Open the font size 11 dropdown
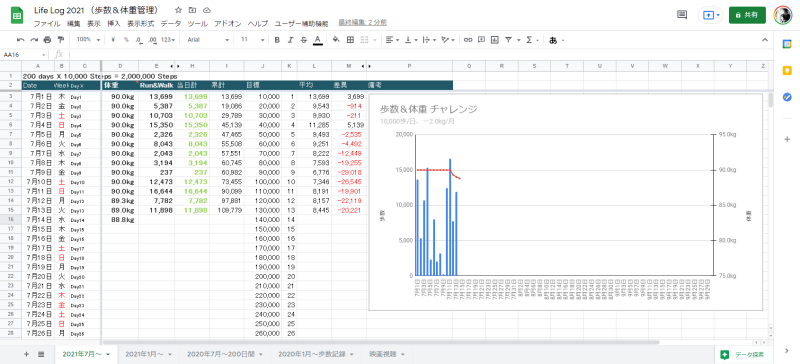 253,40
